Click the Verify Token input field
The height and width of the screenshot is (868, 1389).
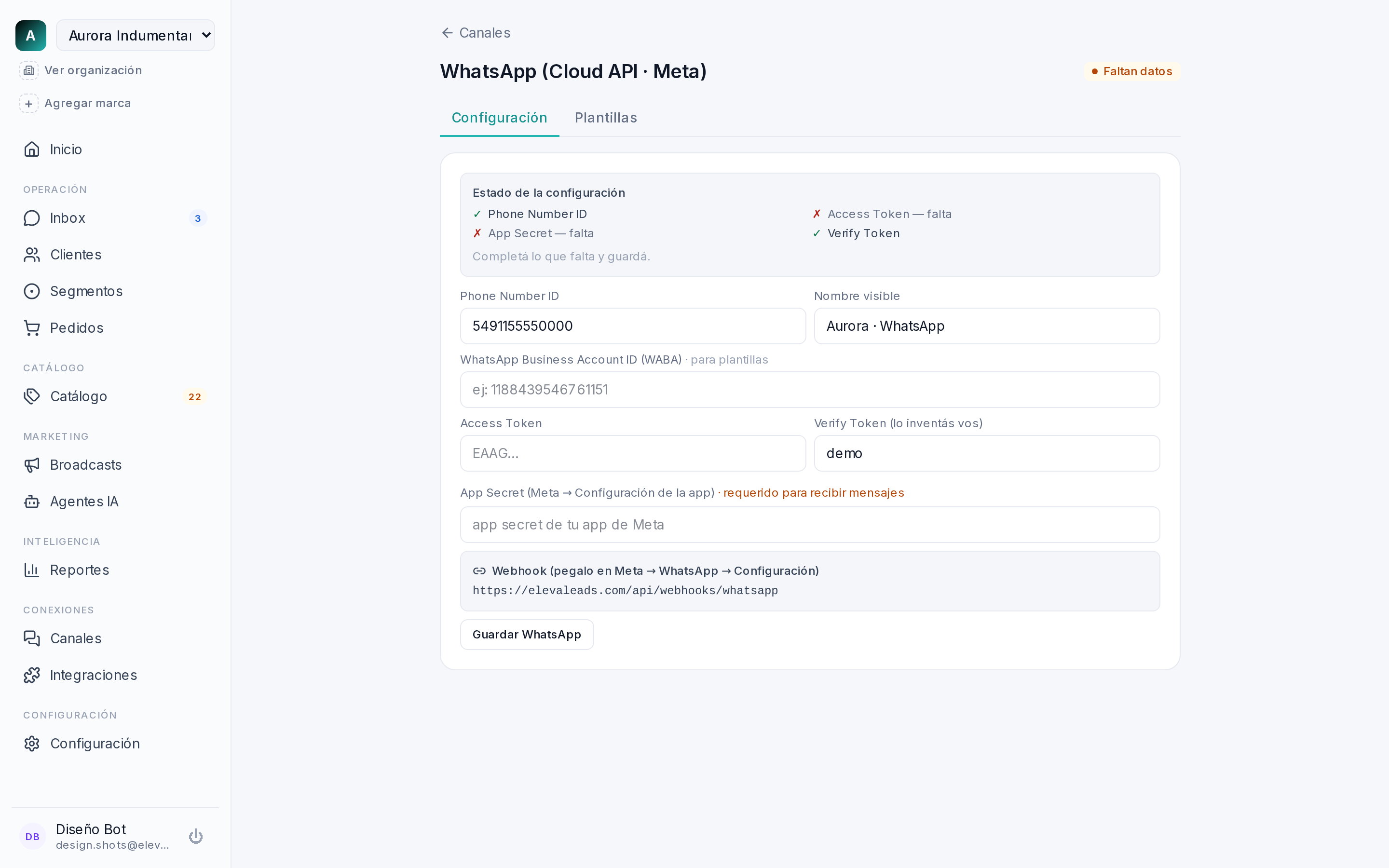point(987,453)
